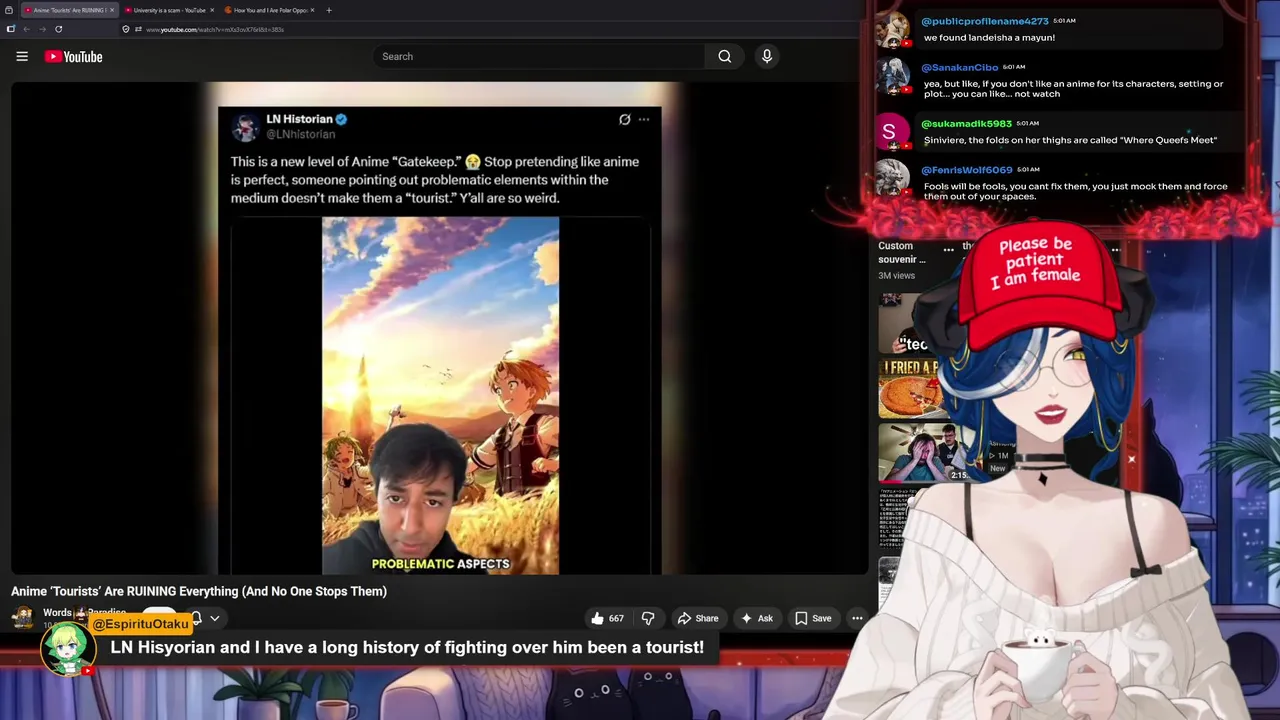This screenshot has height=720, width=1280.
Task: Click the Grok icon on the tweet
Action: click(x=625, y=120)
